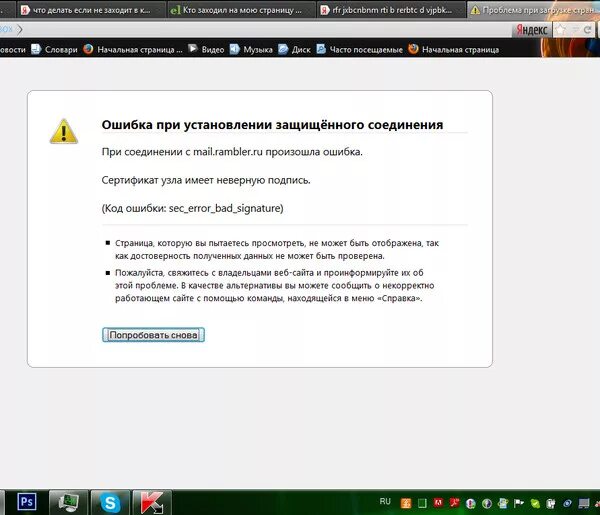Open Photoshop from the taskbar
Screen dimensions: 600x515
pyautogui.click(x=27, y=502)
